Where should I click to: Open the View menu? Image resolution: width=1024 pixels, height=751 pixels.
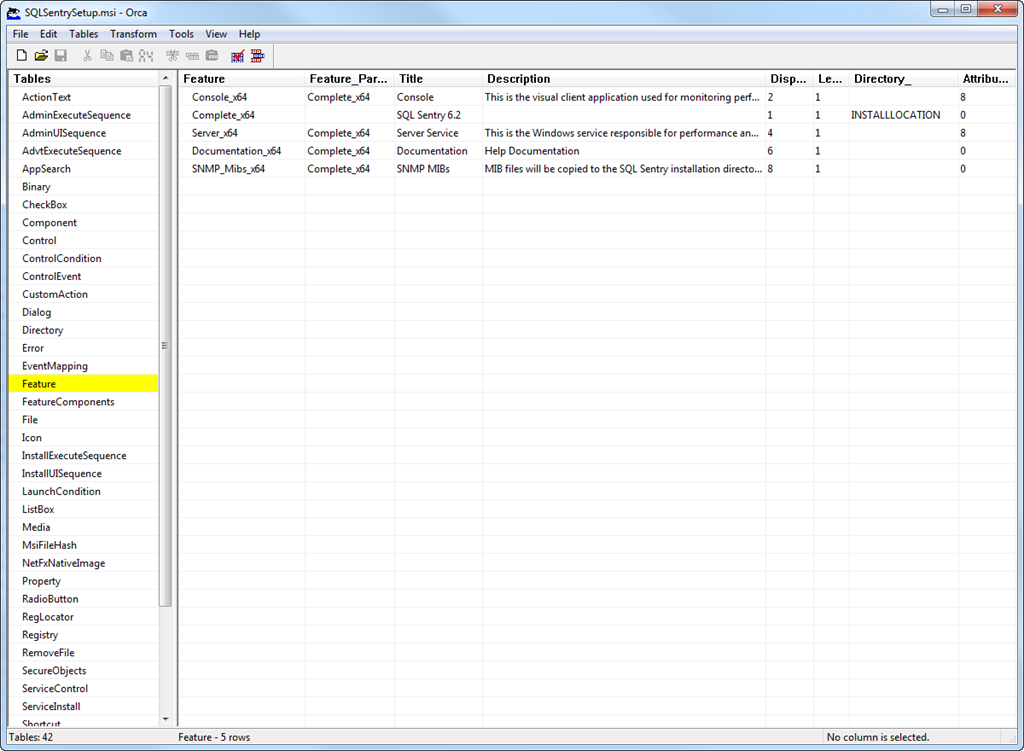(216, 34)
